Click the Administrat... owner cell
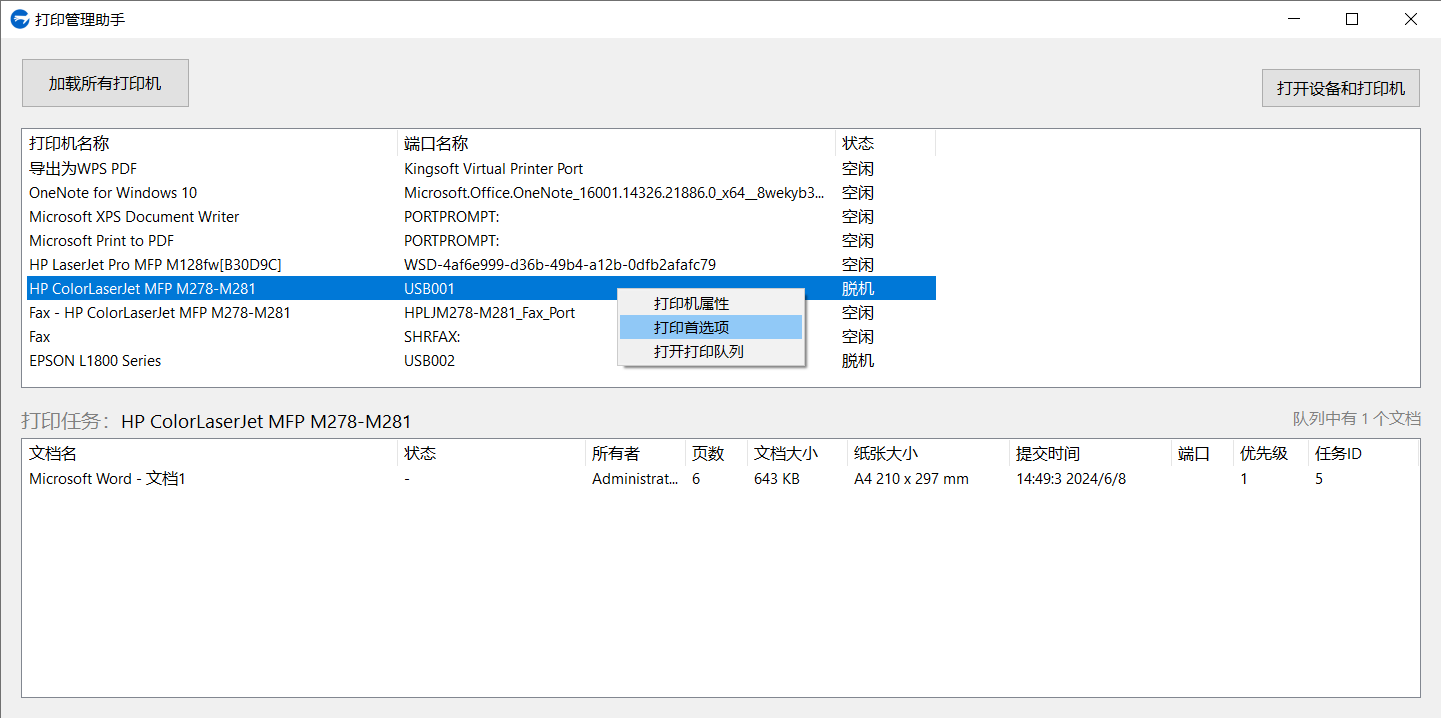This screenshot has height=718, width=1441. (635, 479)
